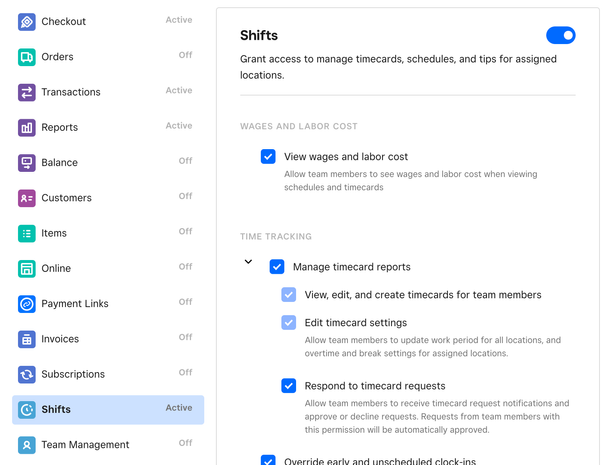Click the Transactions arrows icon

click(x=27, y=92)
